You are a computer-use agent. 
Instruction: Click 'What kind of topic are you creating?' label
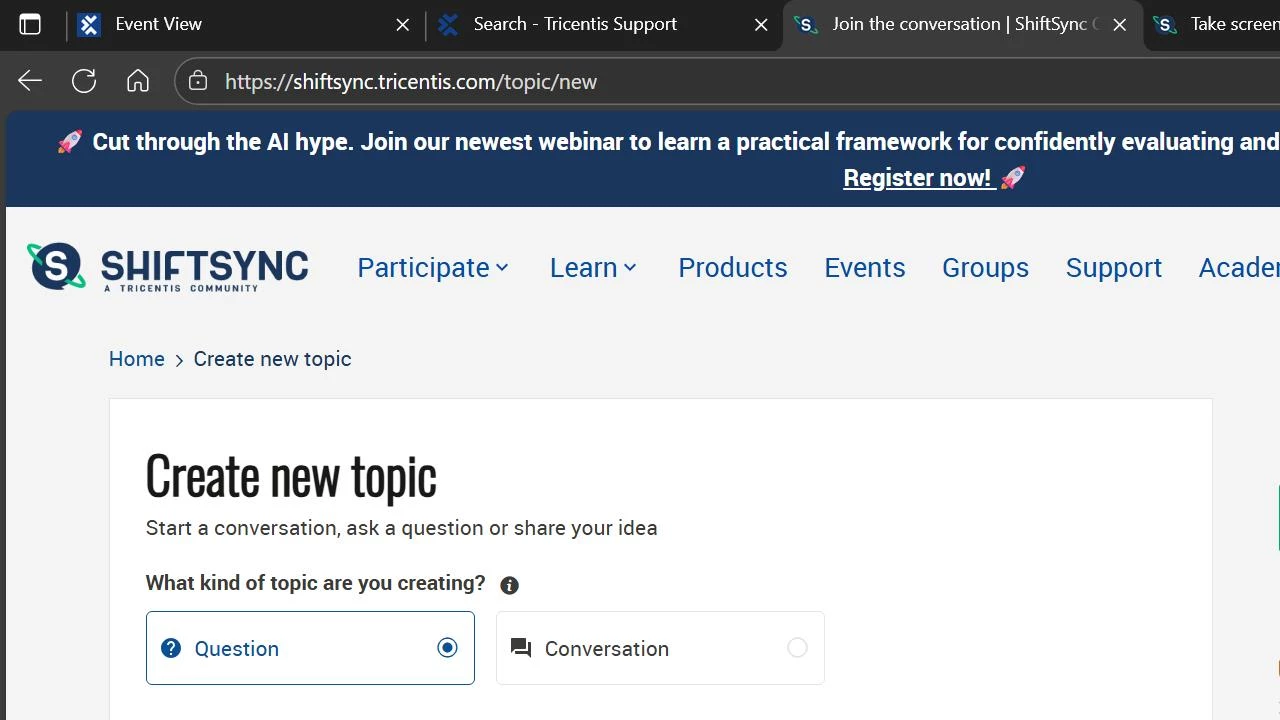[x=315, y=583]
